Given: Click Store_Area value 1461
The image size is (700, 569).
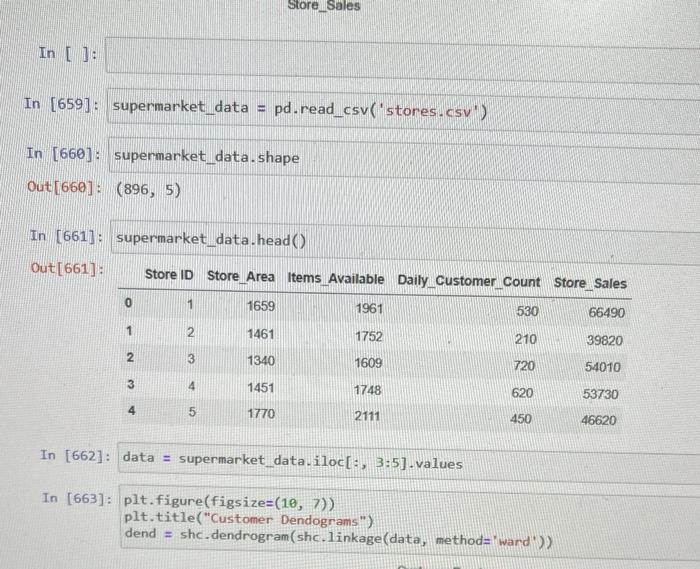Looking at the screenshot, I should click(260, 334).
